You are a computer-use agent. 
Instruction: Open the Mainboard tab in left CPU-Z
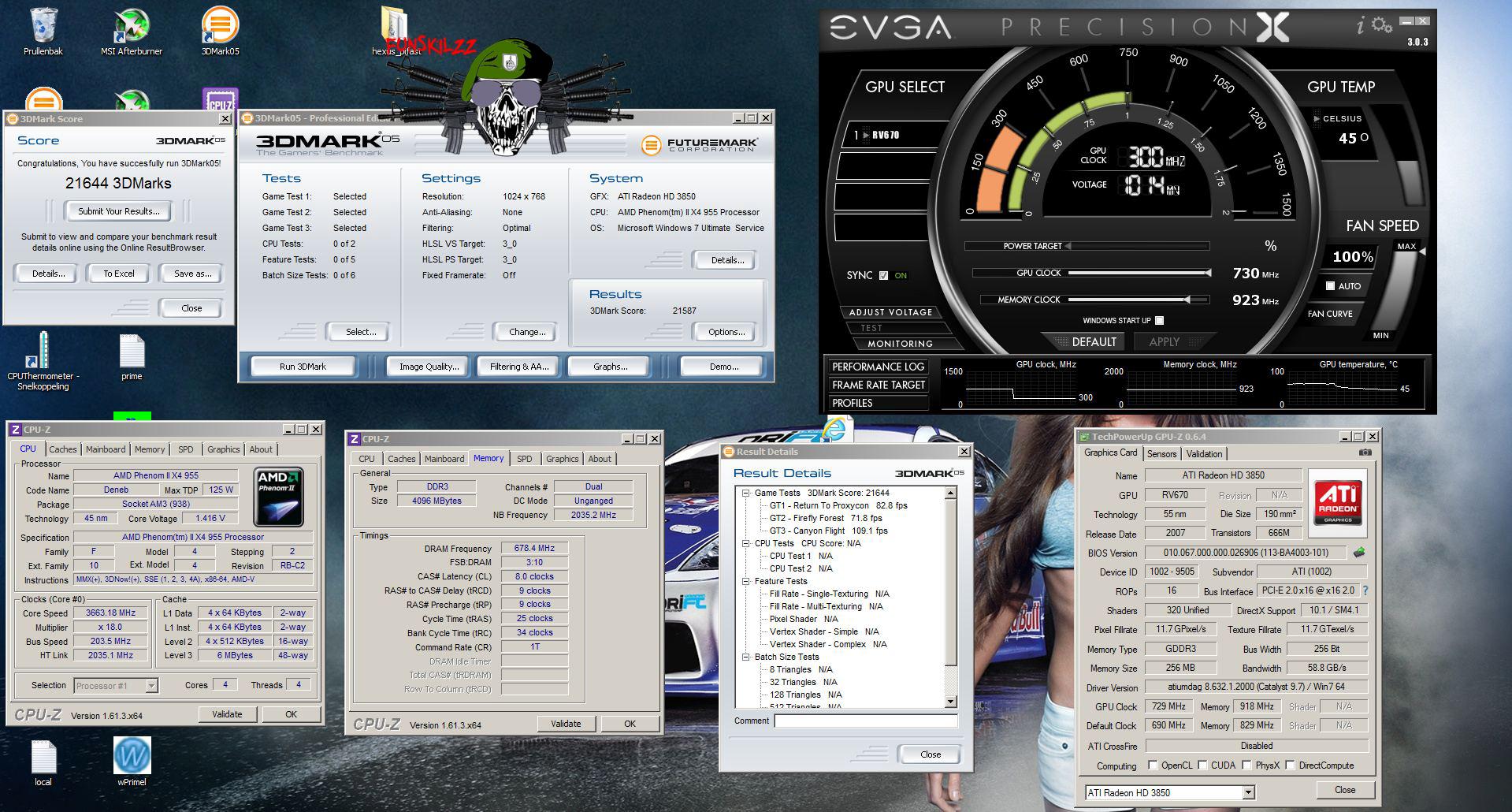106,449
